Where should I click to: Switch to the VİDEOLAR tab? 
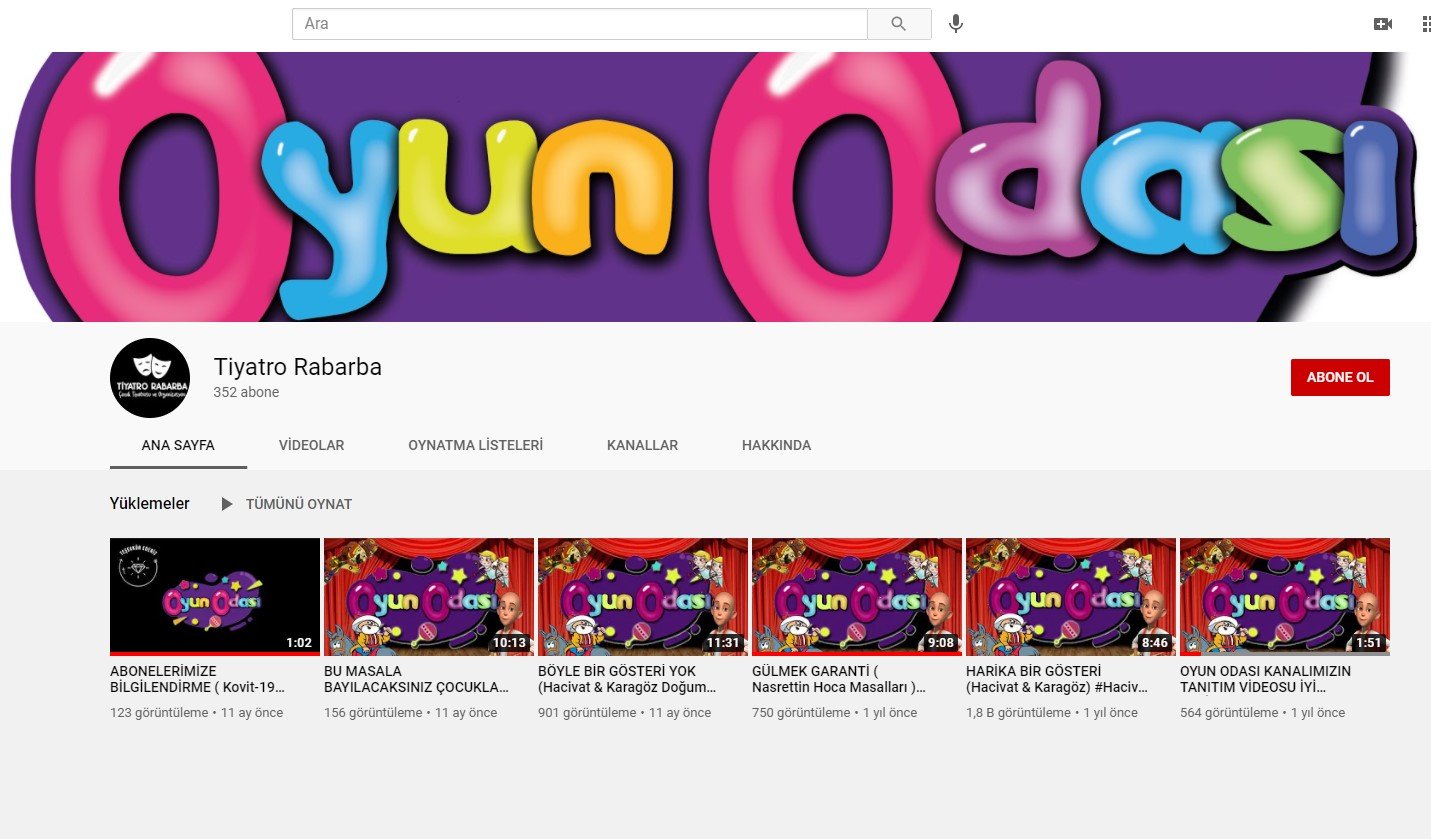[311, 445]
